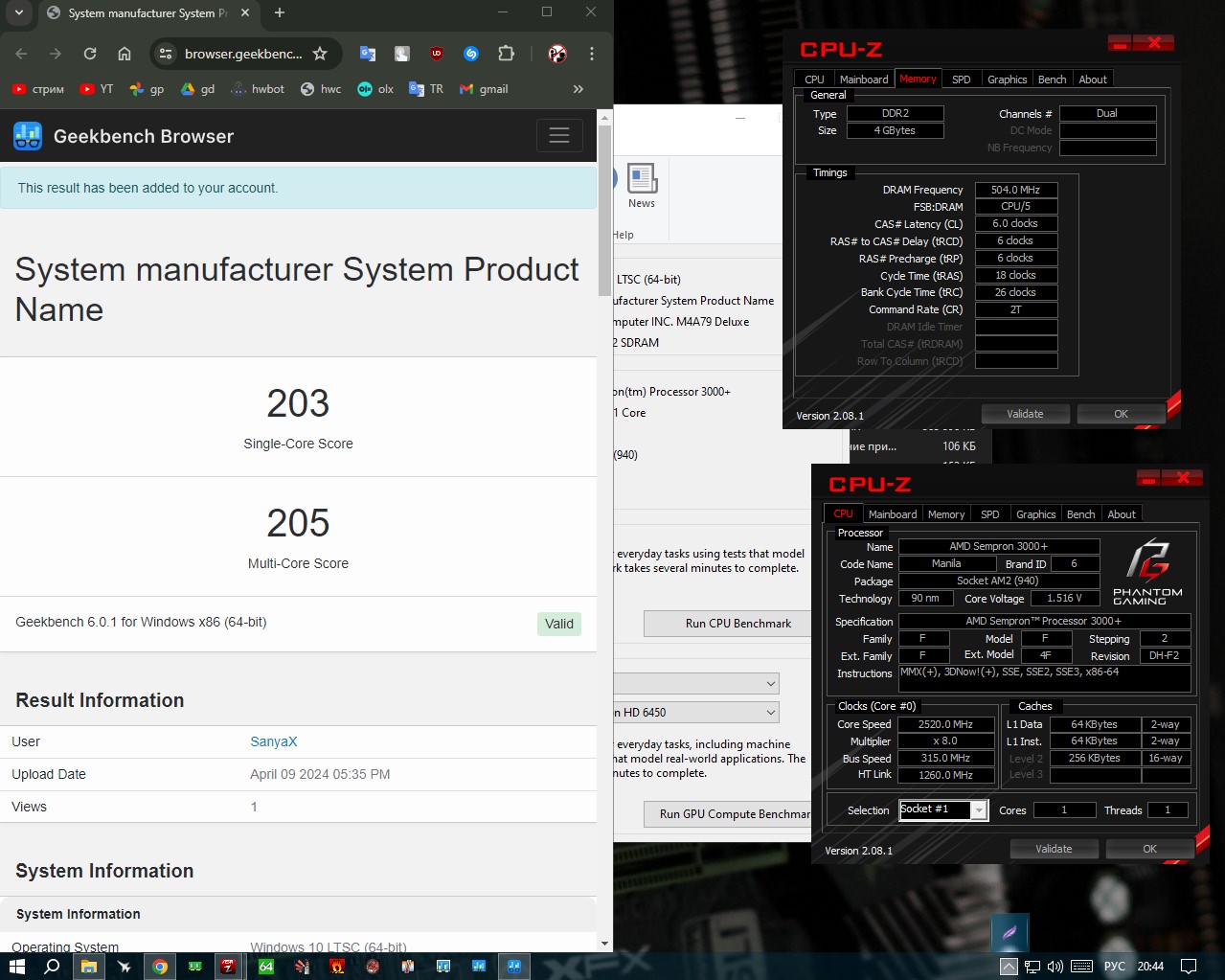Open the 'gmail' bookmark
The image size is (1225, 980).
coord(484,89)
